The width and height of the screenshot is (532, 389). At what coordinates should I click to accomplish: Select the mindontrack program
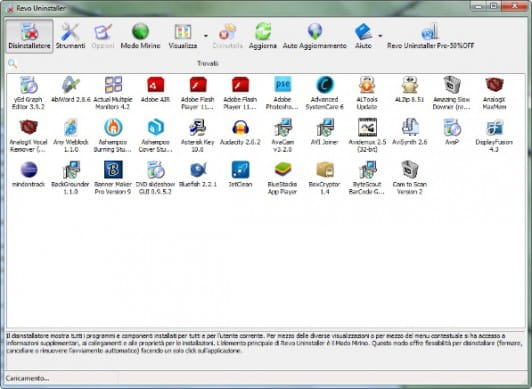[x=28, y=175]
